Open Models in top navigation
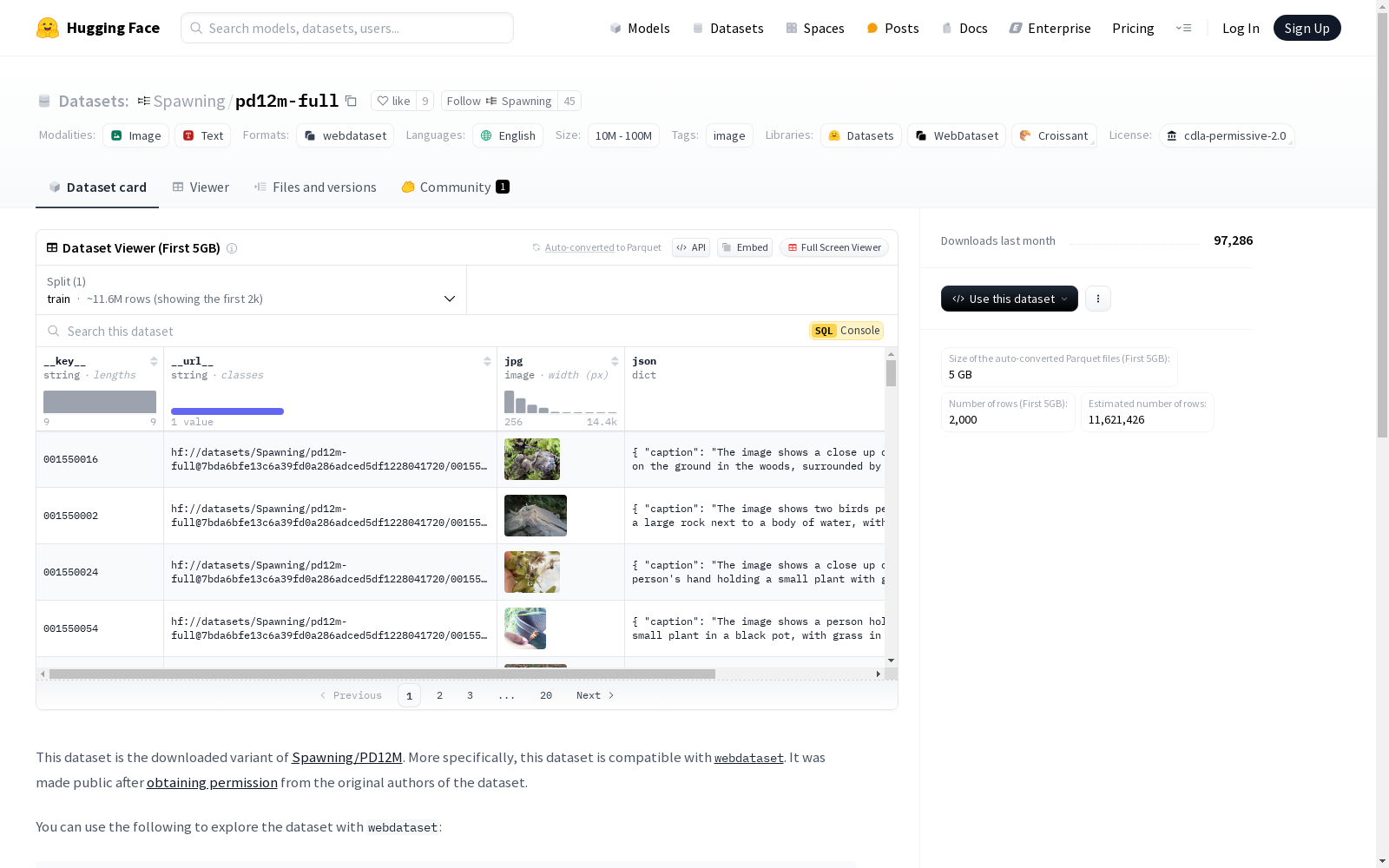The height and width of the screenshot is (868, 1389). (640, 28)
